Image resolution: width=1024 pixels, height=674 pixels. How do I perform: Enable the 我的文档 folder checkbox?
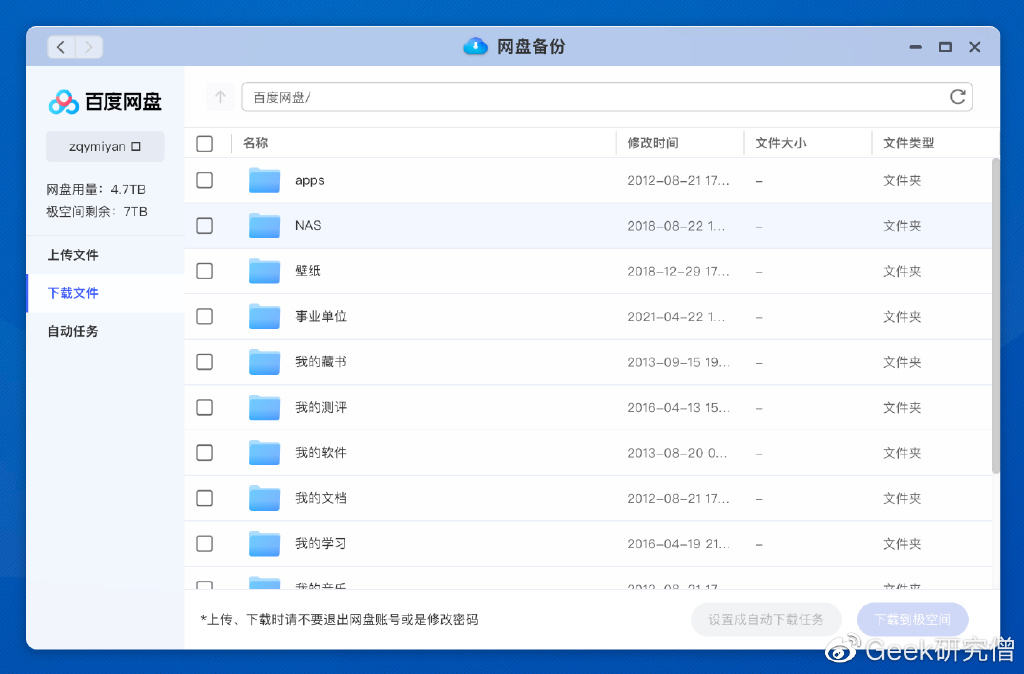204,498
